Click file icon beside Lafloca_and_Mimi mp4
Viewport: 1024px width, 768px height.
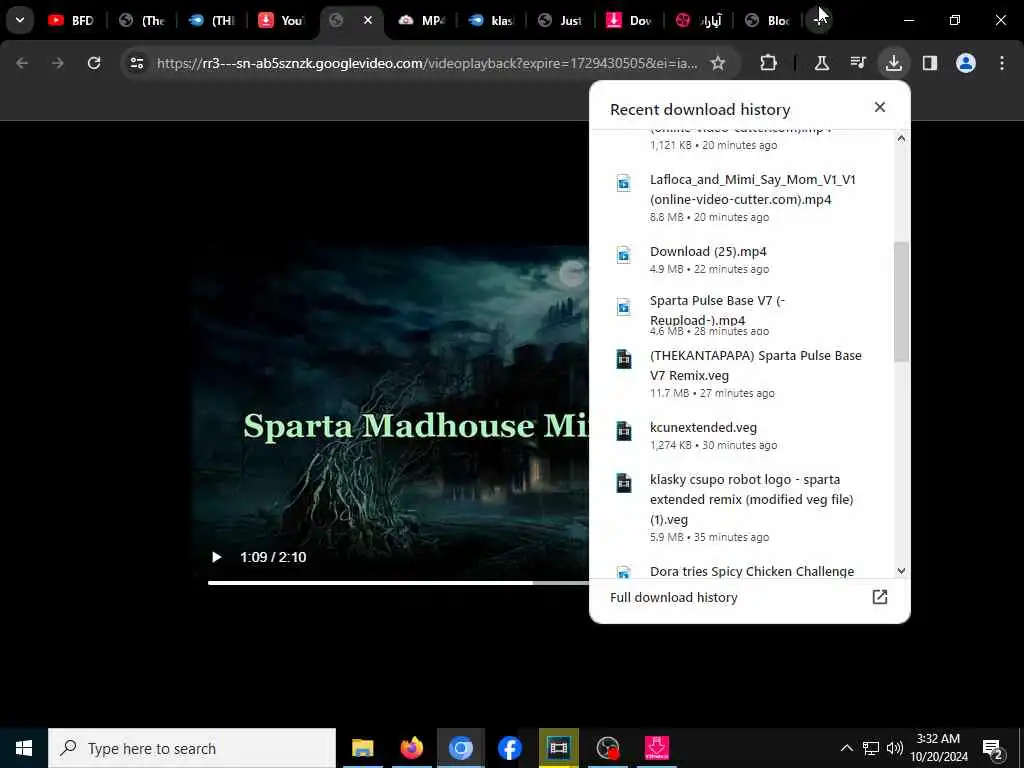pyautogui.click(x=624, y=183)
